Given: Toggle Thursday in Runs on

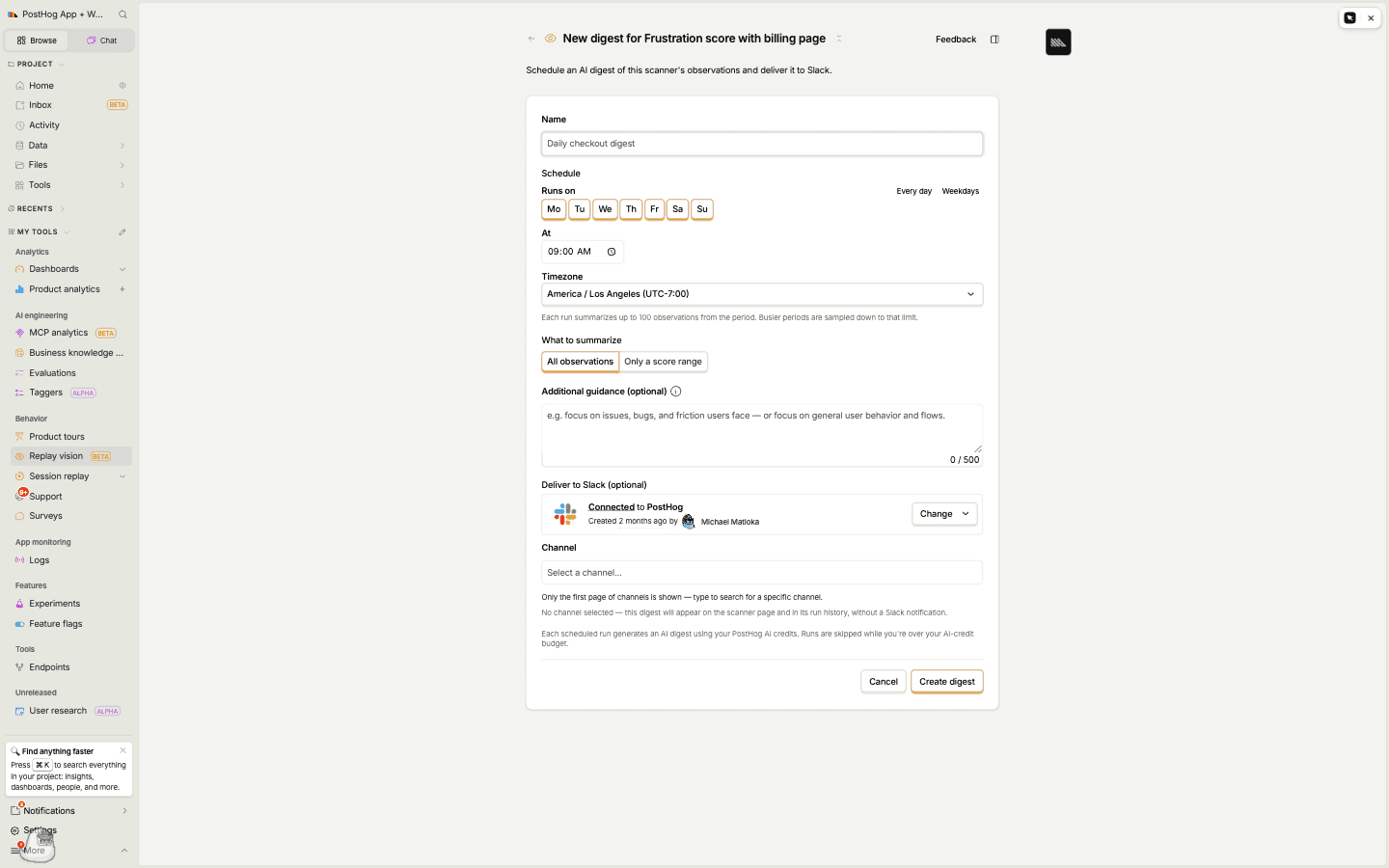Looking at the screenshot, I should pos(631,209).
